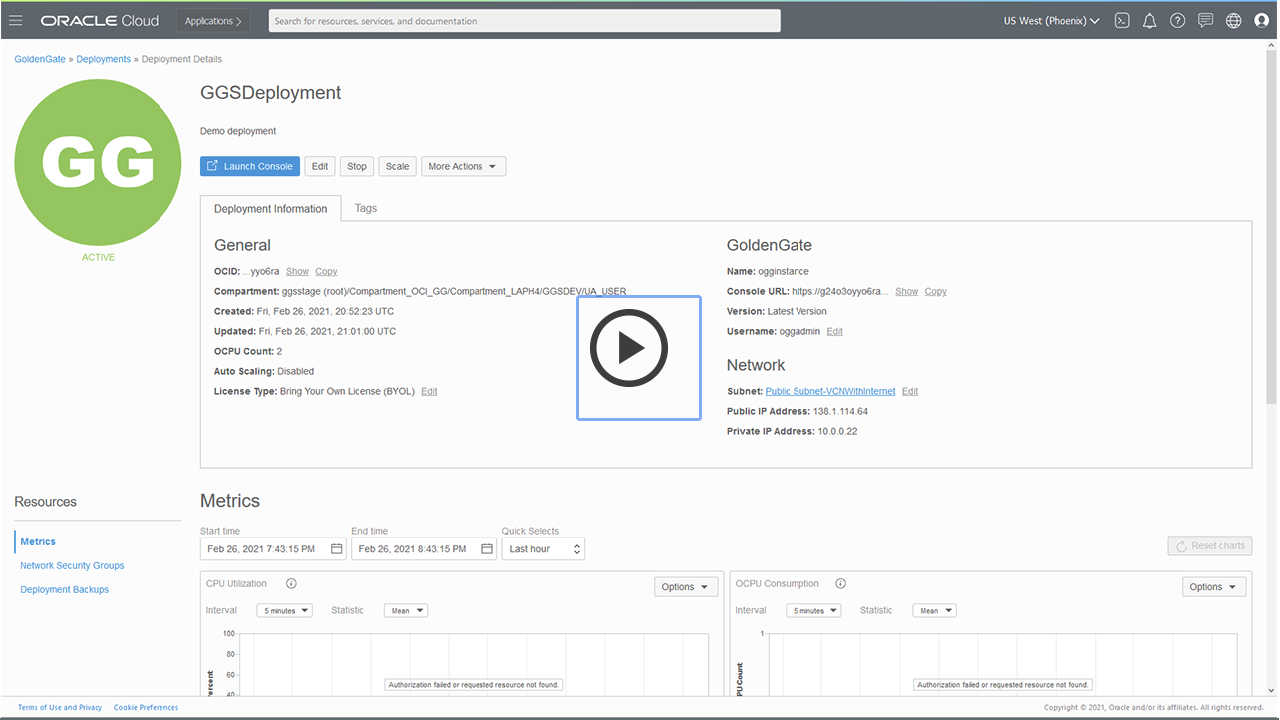
Task: Open Deployment Backups resource
Action: [x=65, y=590]
